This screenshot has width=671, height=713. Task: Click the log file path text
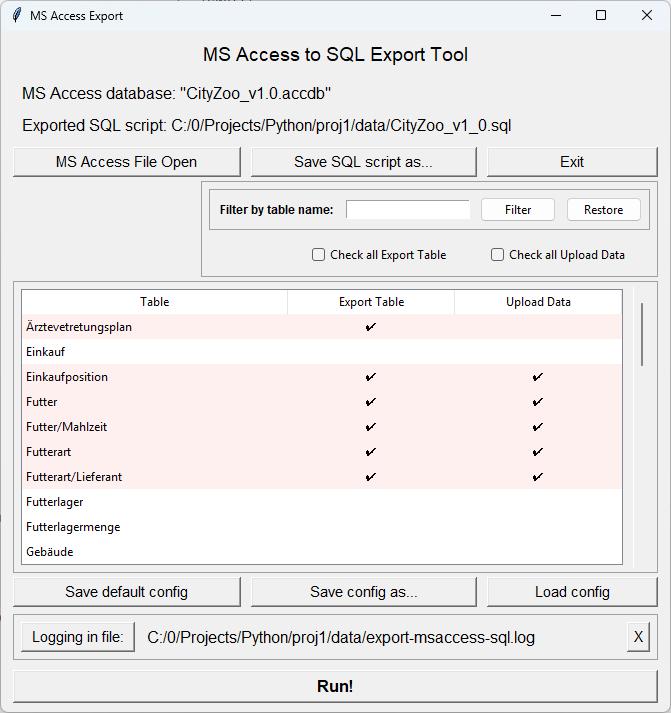pos(341,638)
